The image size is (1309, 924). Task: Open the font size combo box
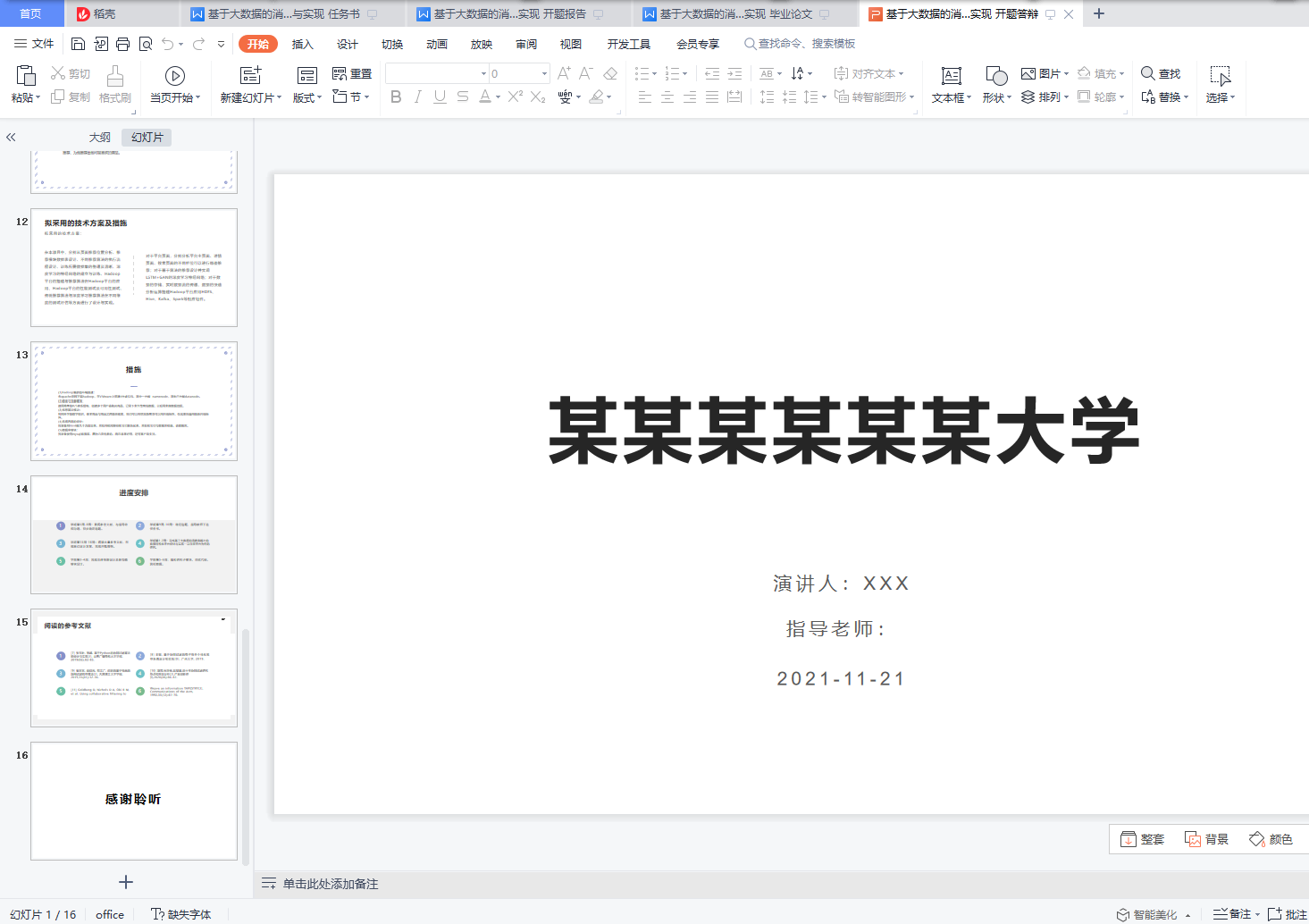pyautogui.click(x=519, y=73)
